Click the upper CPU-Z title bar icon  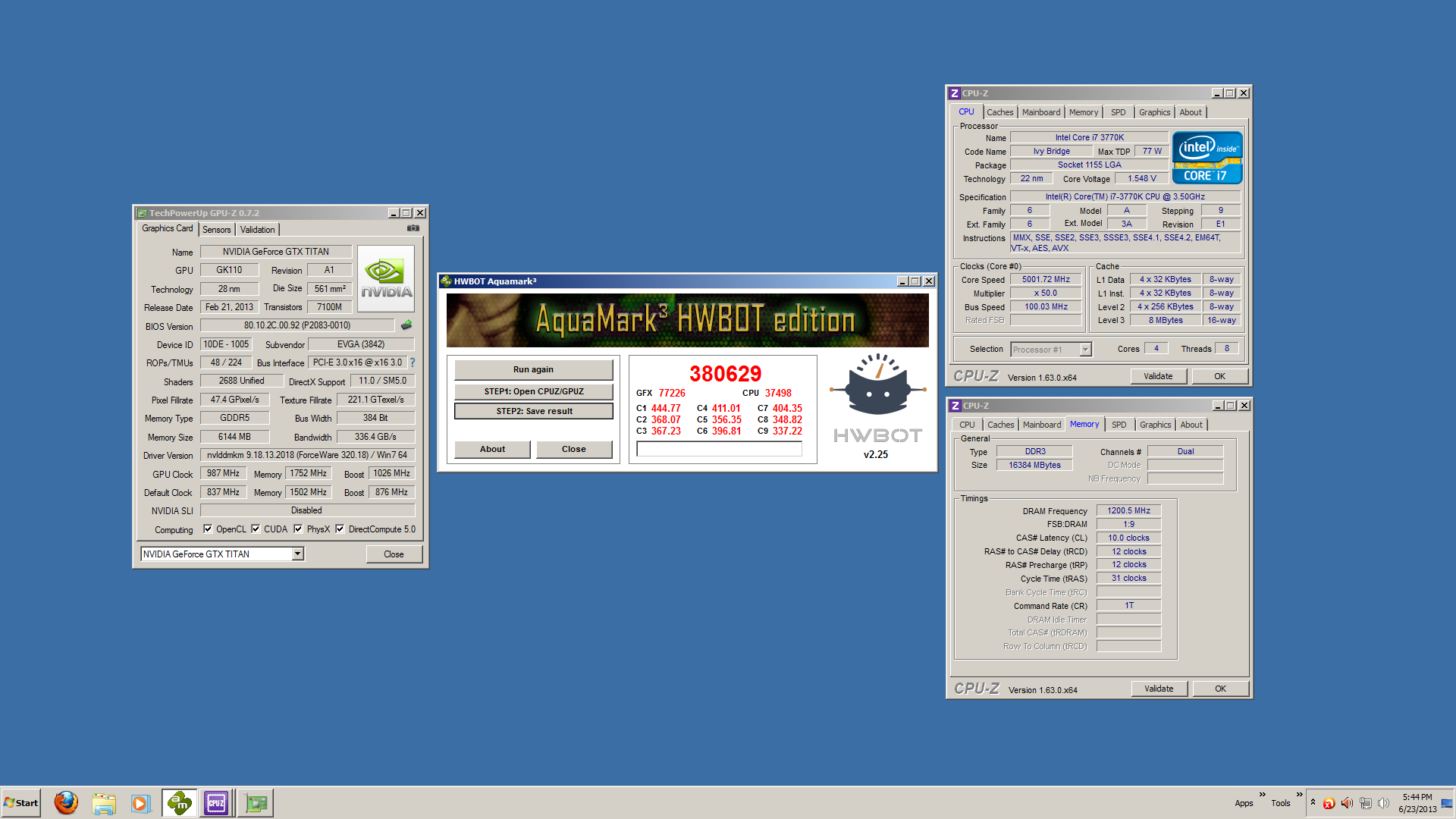(955, 93)
